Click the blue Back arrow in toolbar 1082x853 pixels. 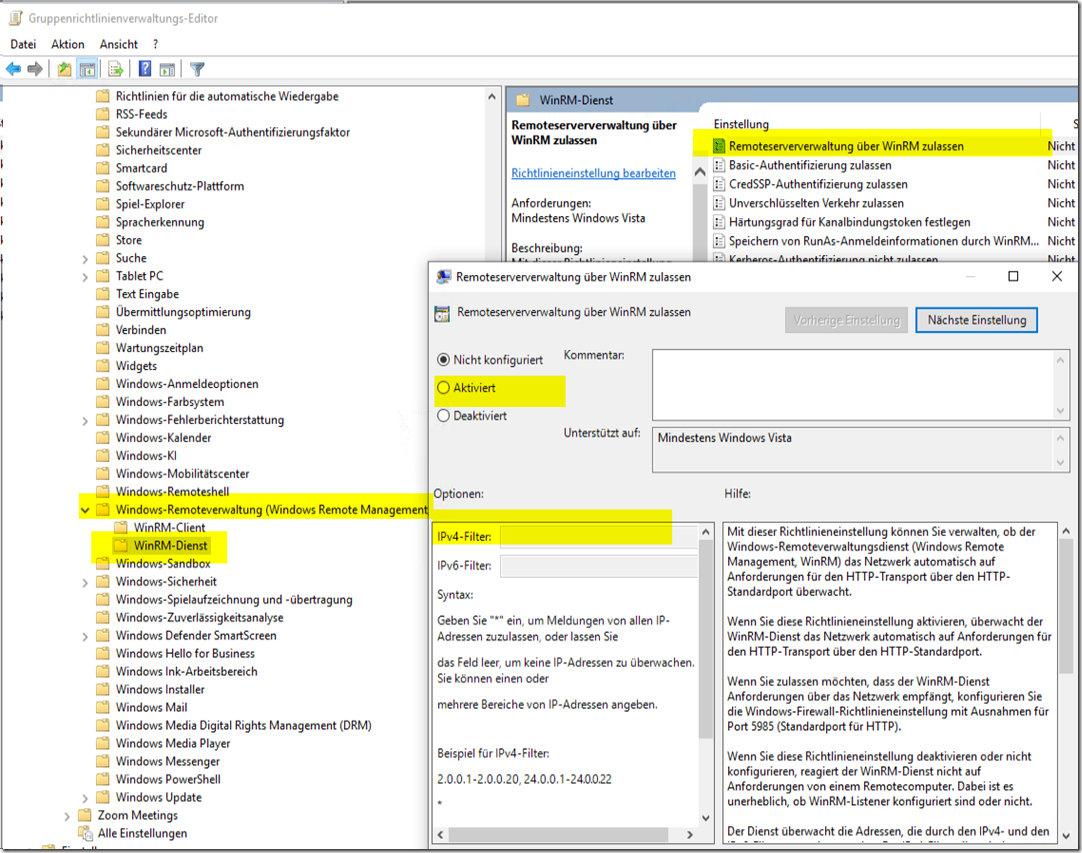click(13, 69)
